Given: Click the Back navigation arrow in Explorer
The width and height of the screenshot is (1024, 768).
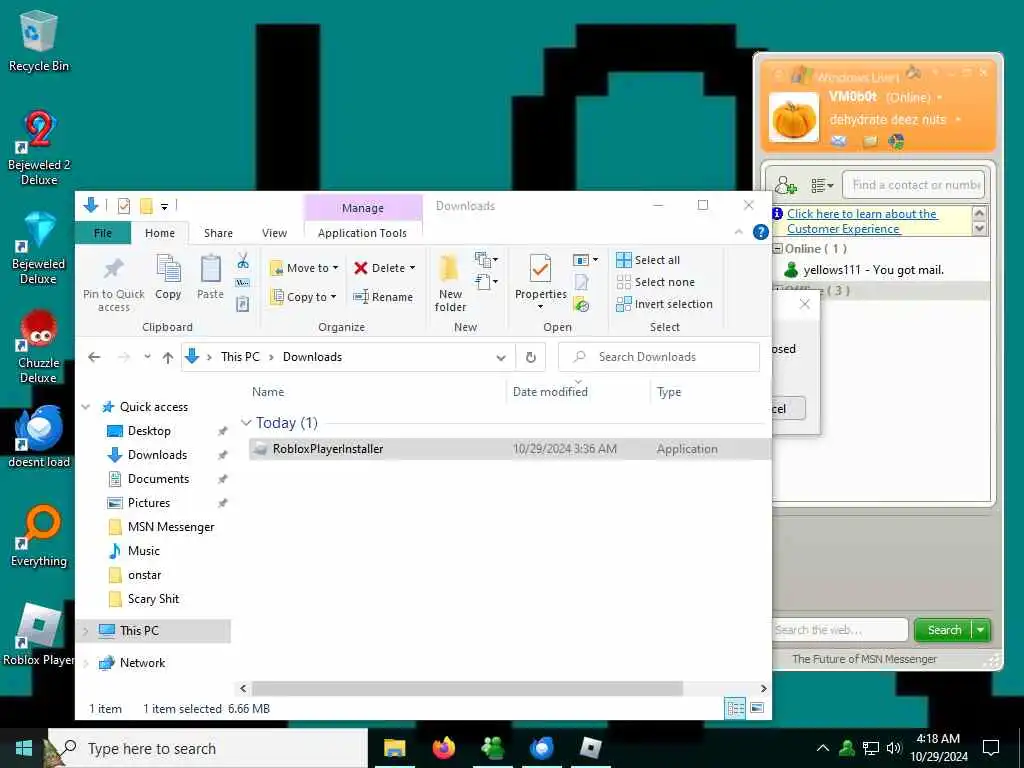Looking at the screenshot, I should click(94, 357).
